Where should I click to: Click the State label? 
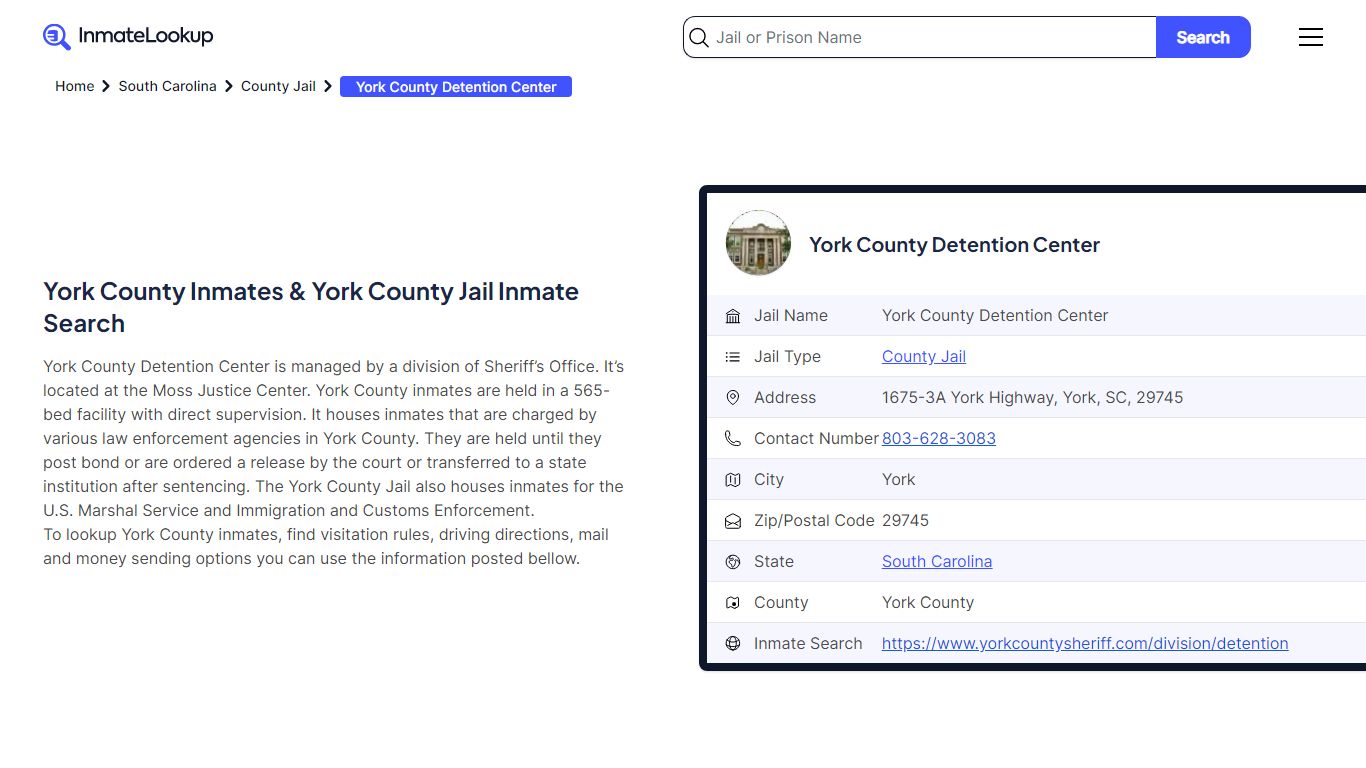pos(774,561)
